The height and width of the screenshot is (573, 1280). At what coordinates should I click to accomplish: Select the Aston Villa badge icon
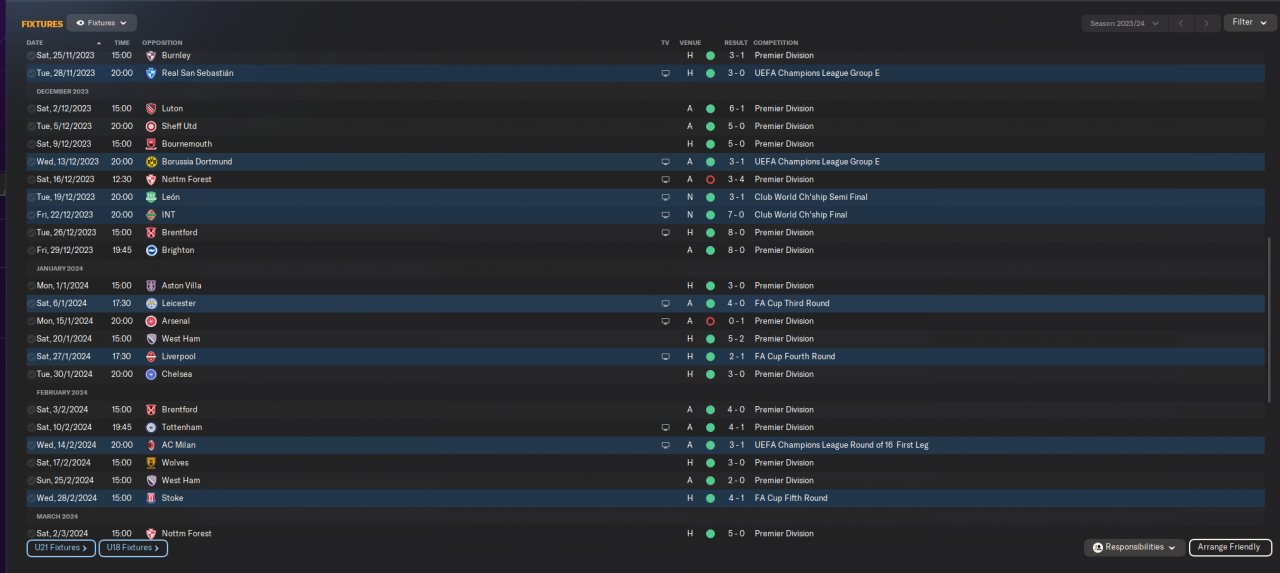151,286
